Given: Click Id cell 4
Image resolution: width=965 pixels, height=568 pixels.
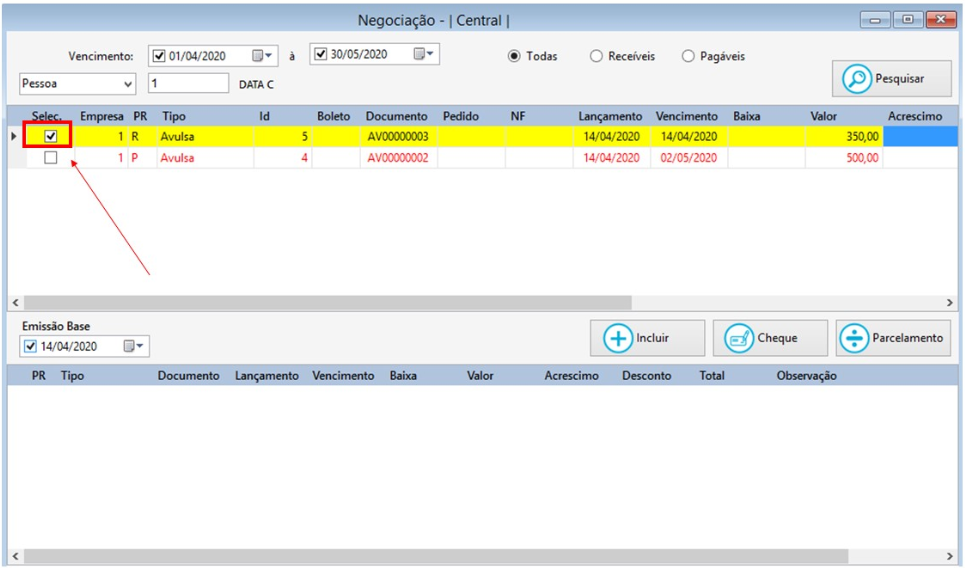Looking at the screenshot, I should (282, 158).
